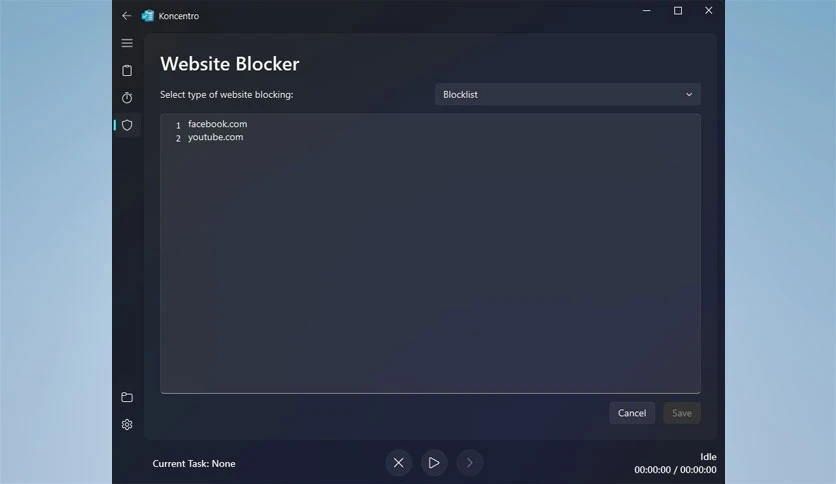Click the Koncentro app logo
The height and width of the screenshot is (484, 836).
click(x=148, y=16)
